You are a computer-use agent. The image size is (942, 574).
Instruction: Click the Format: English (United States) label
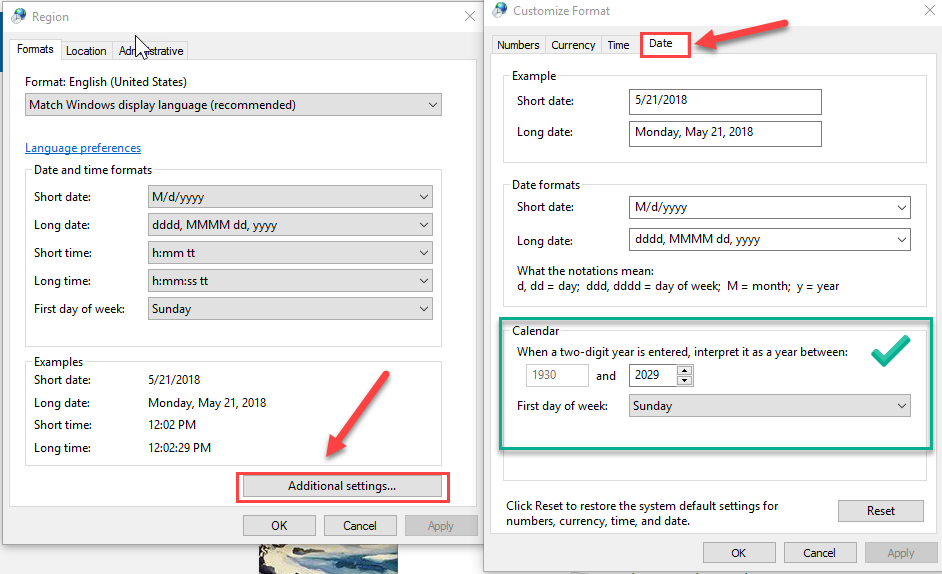click(x=106, y=82)
